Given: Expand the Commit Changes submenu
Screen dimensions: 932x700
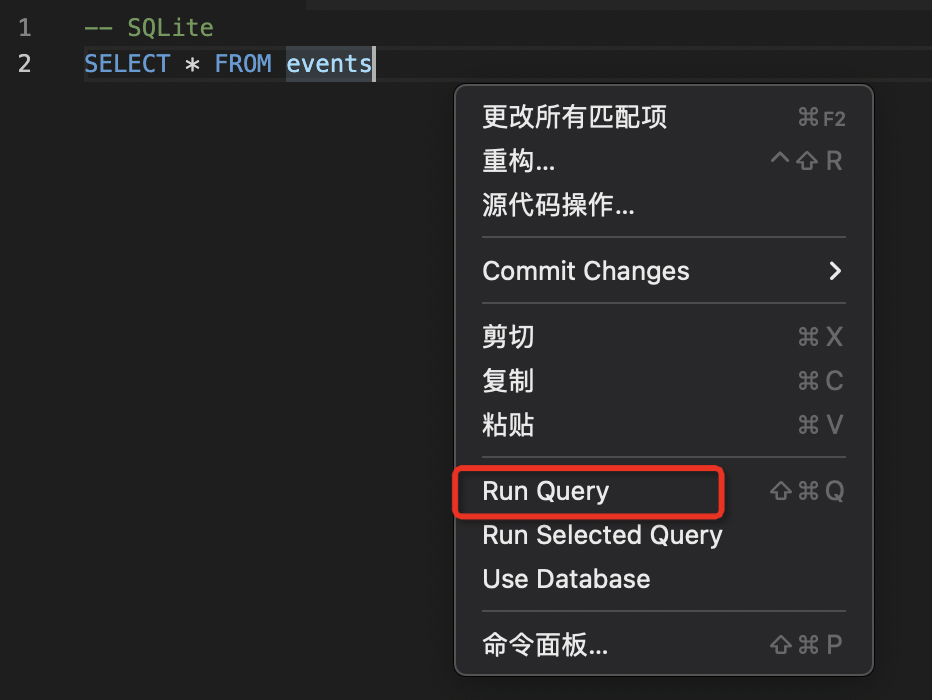Looking at the screenshot, I should [x=586, y=270].
